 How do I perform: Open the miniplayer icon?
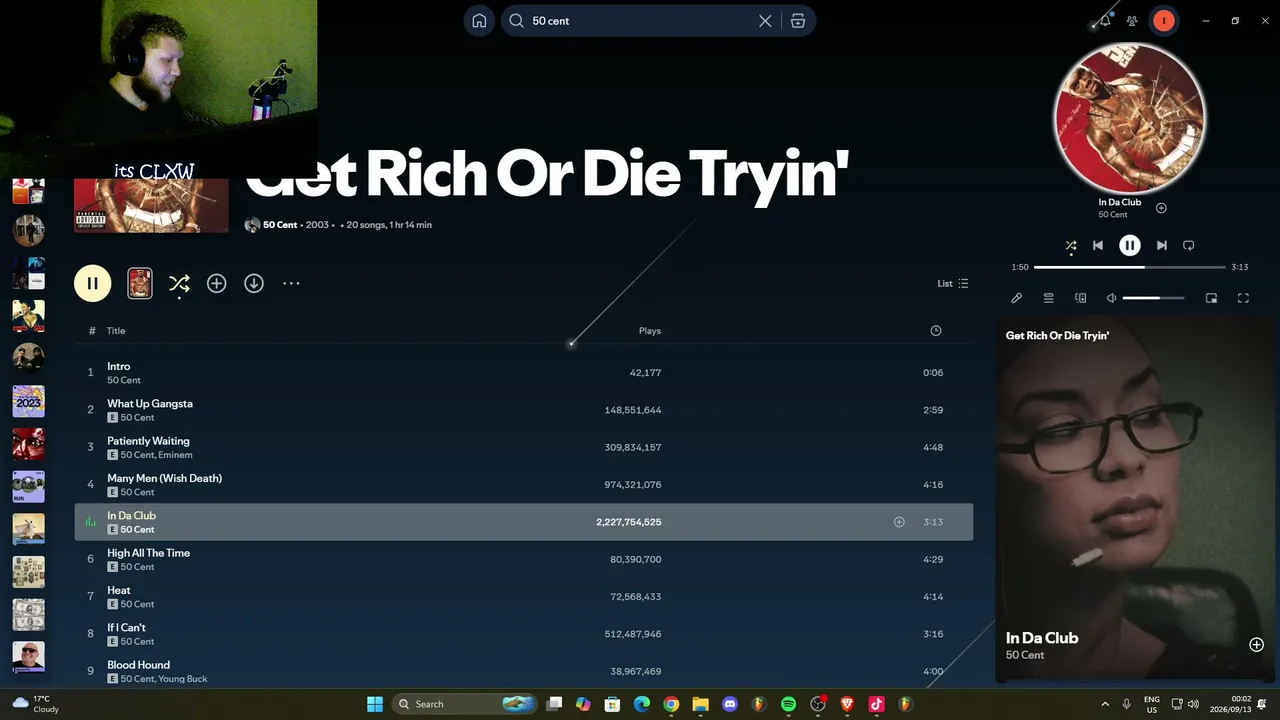[x=1211, y=298]
